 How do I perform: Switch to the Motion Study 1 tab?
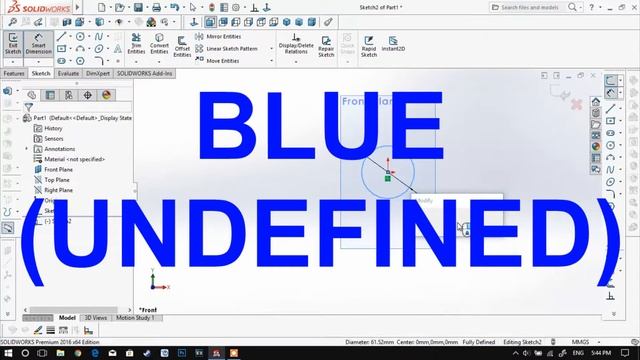[x=135, y=318]
